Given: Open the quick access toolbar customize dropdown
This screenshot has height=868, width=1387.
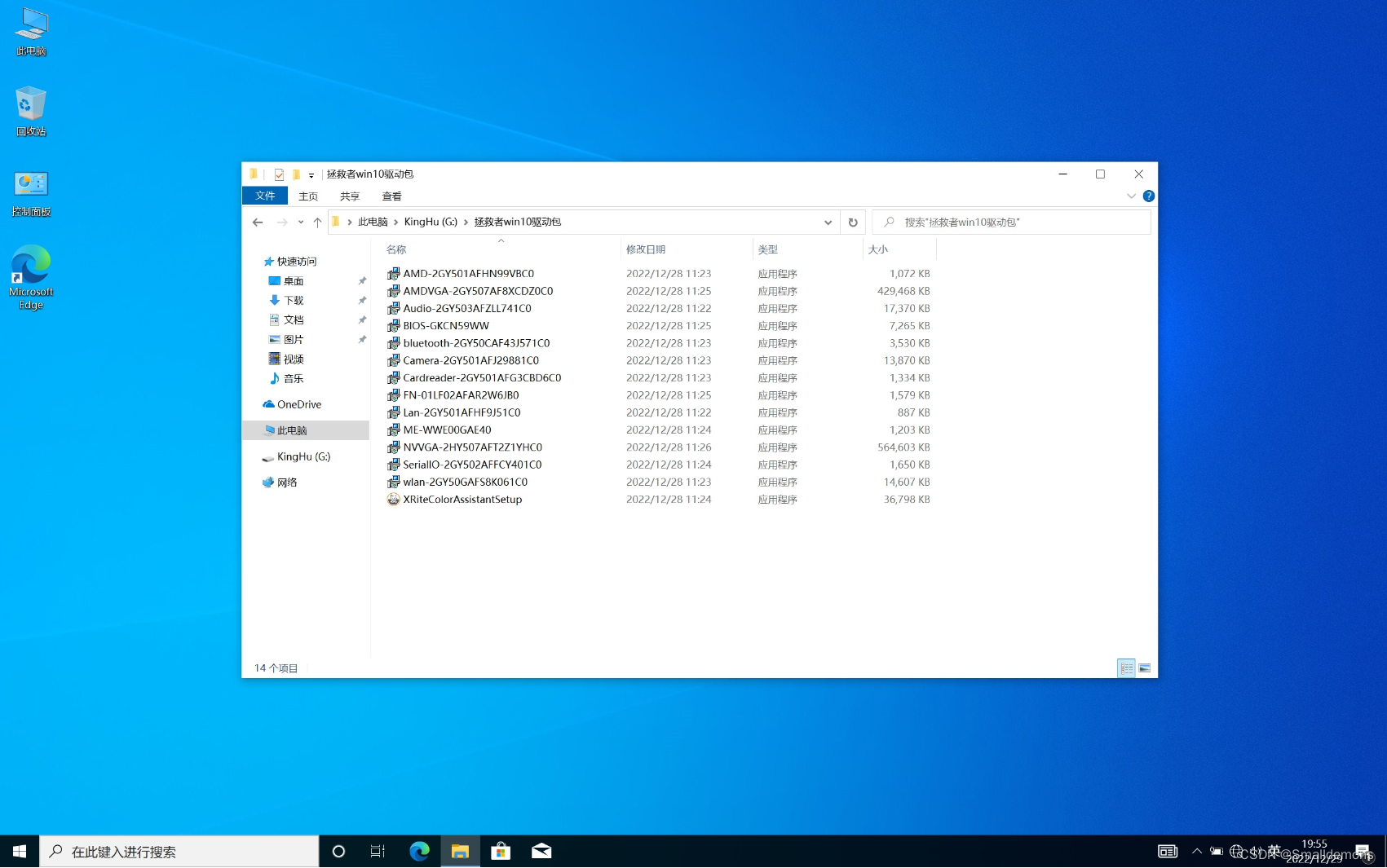Looking at the screenshot, I should (x=311, y=175).
